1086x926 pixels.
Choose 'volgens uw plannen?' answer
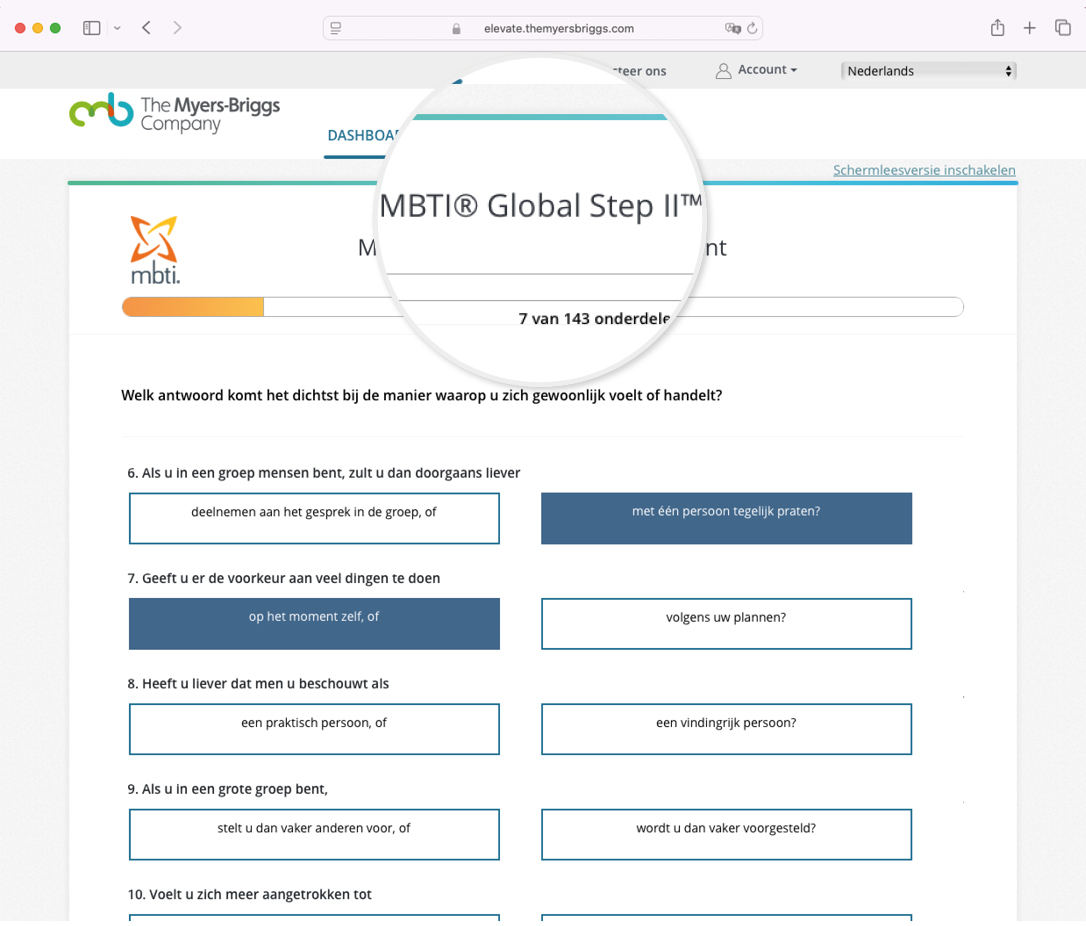(727, 623)
